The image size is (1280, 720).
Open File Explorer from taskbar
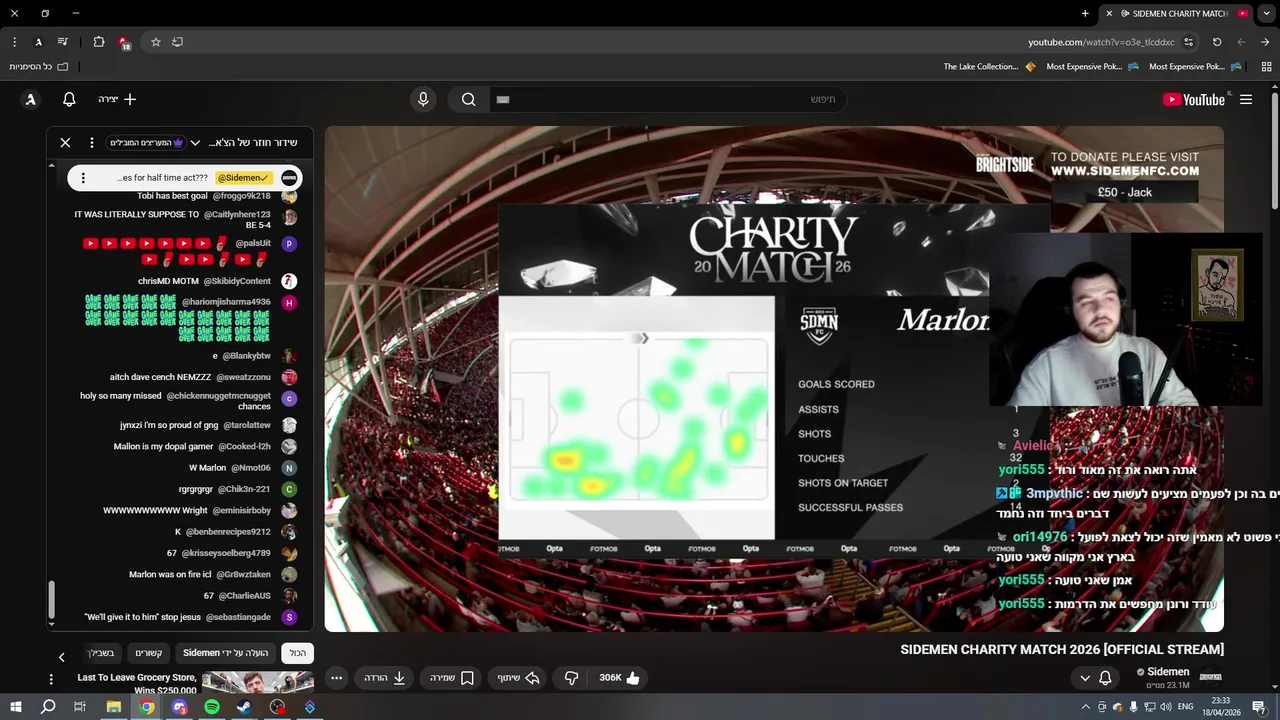coord(114,707)
